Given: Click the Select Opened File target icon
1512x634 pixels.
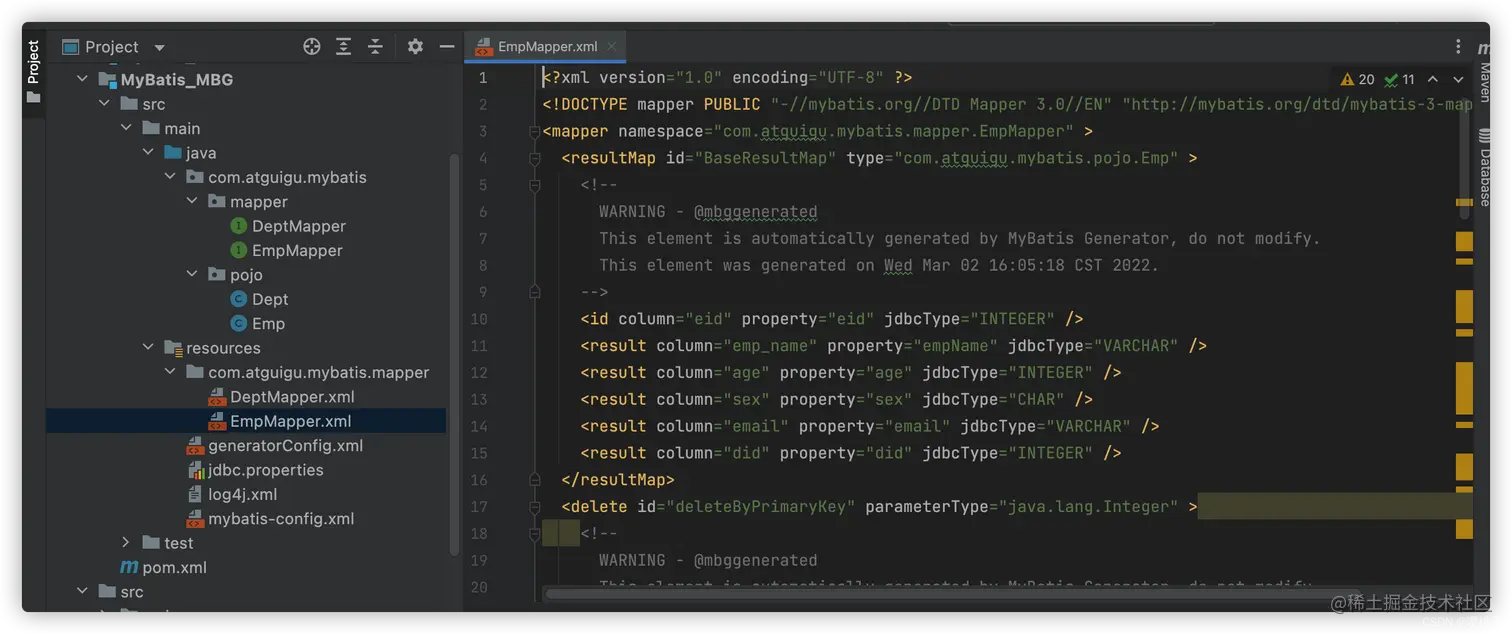Looking at the screenshot, I should pos(312,47).
